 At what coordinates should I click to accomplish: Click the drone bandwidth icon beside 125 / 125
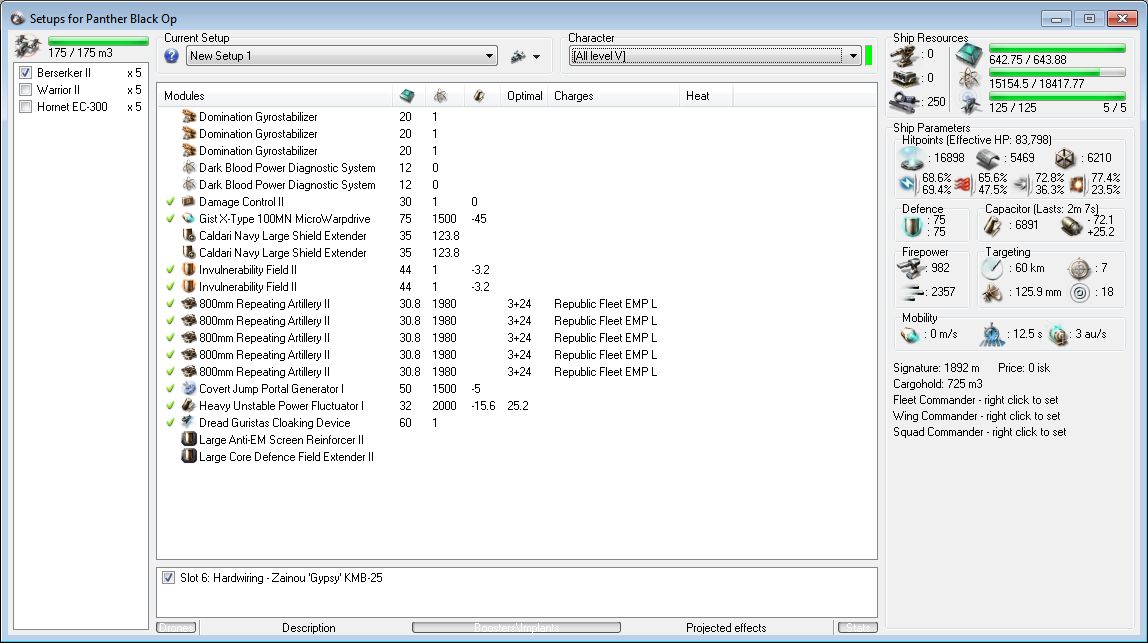(971, 105)
